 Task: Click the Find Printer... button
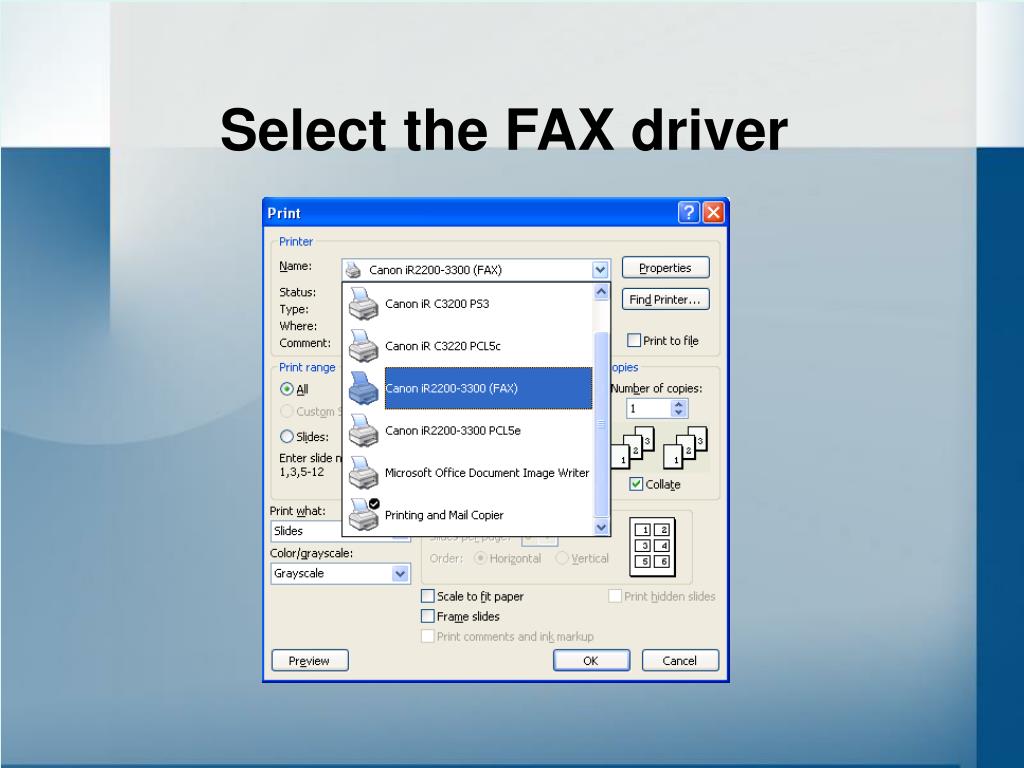[x=665, y=300]
